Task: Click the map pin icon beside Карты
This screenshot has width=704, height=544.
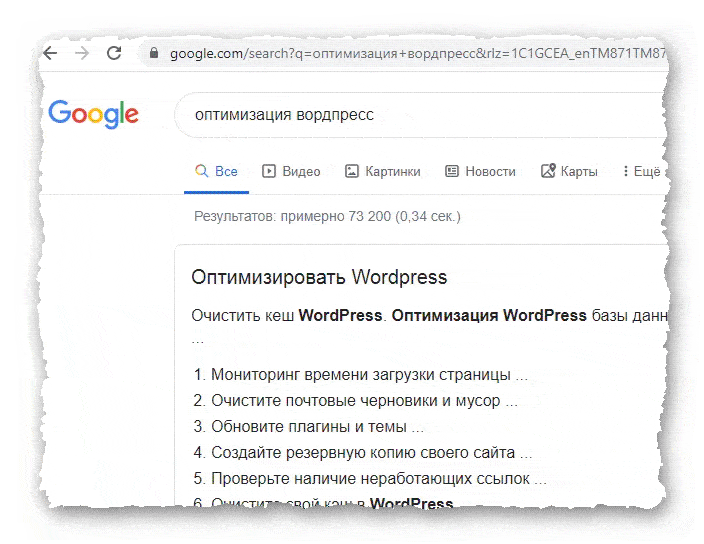Action: [548, 171]
